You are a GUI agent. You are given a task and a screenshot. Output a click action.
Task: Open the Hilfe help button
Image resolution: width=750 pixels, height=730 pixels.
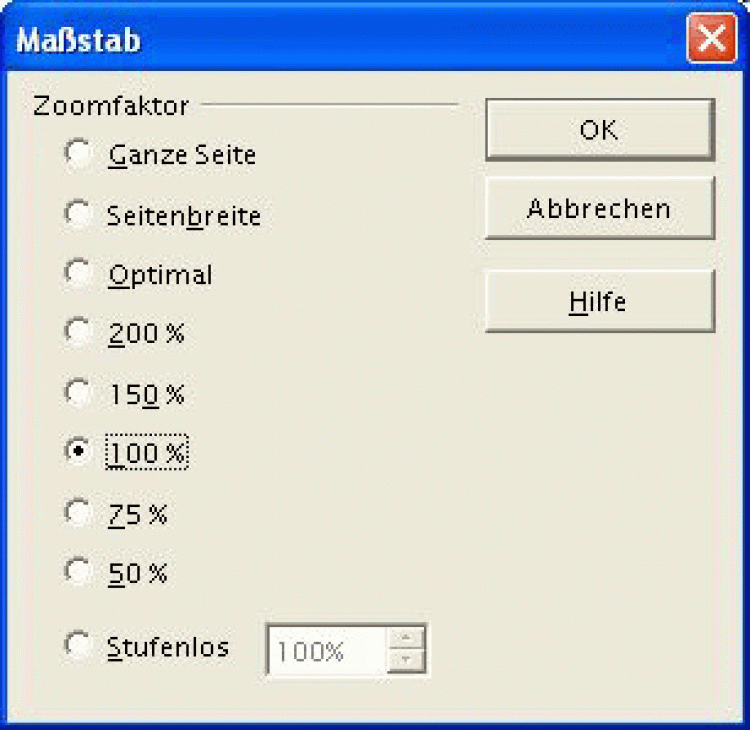[x=598, y=301]
